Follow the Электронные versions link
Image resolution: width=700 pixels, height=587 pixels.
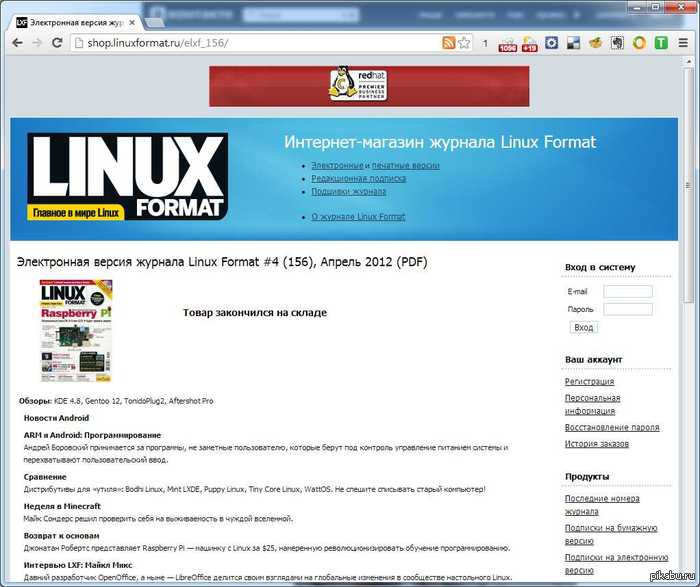click(x=338, y=165)
